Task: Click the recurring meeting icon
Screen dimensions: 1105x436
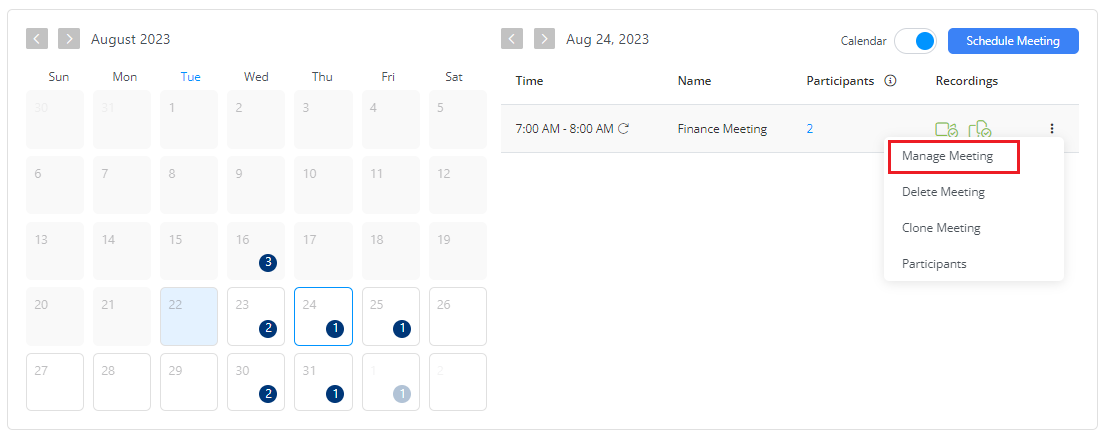Action: [624, 129]
